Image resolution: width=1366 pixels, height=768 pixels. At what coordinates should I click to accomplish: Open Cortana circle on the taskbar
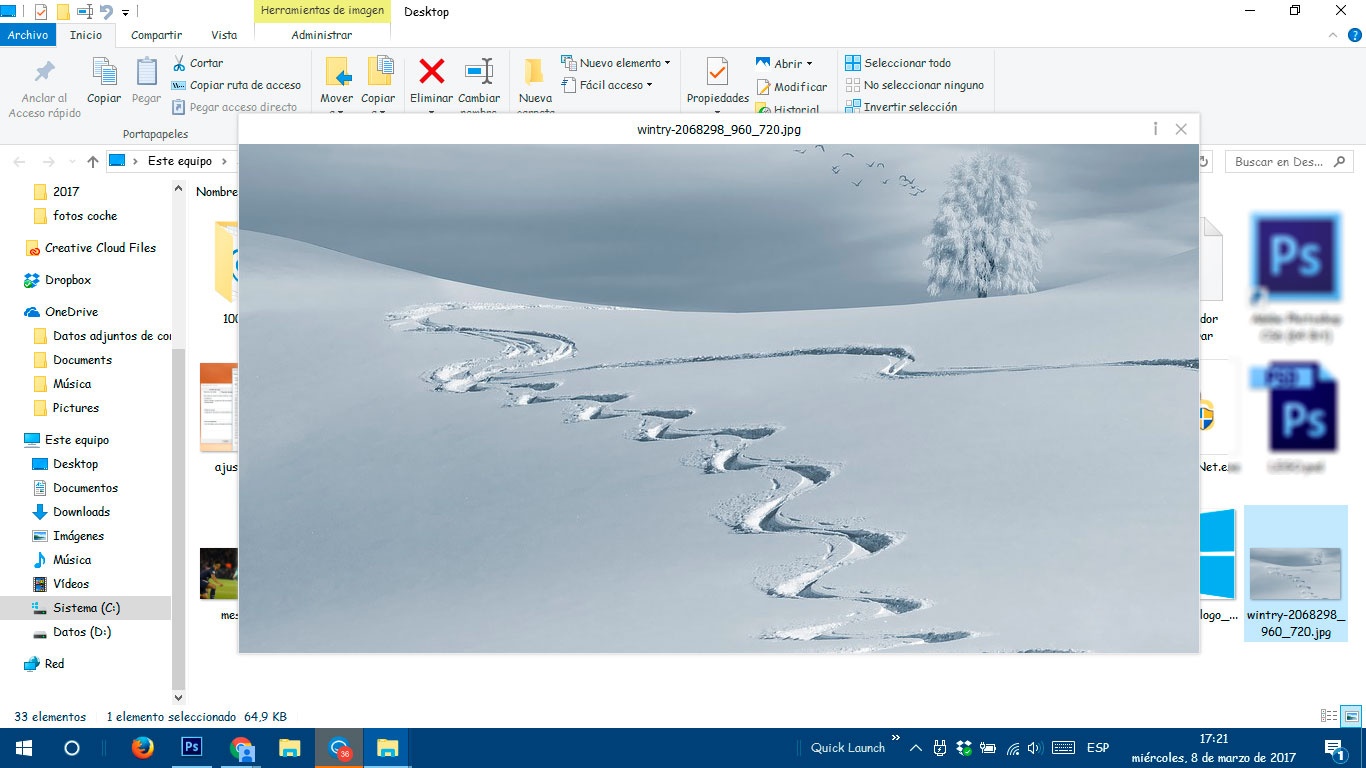point(71,747)
